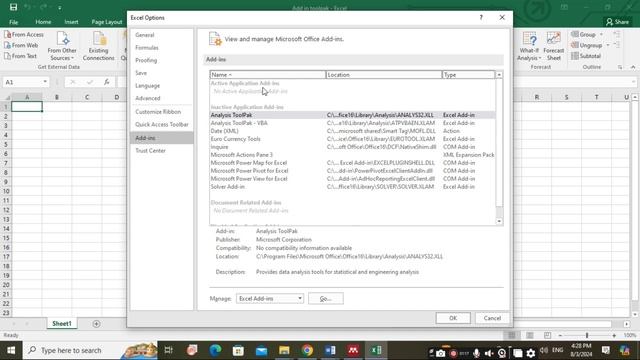640x360 pixels.
Task: Click the Go... button
Action: tap(326, 298)
